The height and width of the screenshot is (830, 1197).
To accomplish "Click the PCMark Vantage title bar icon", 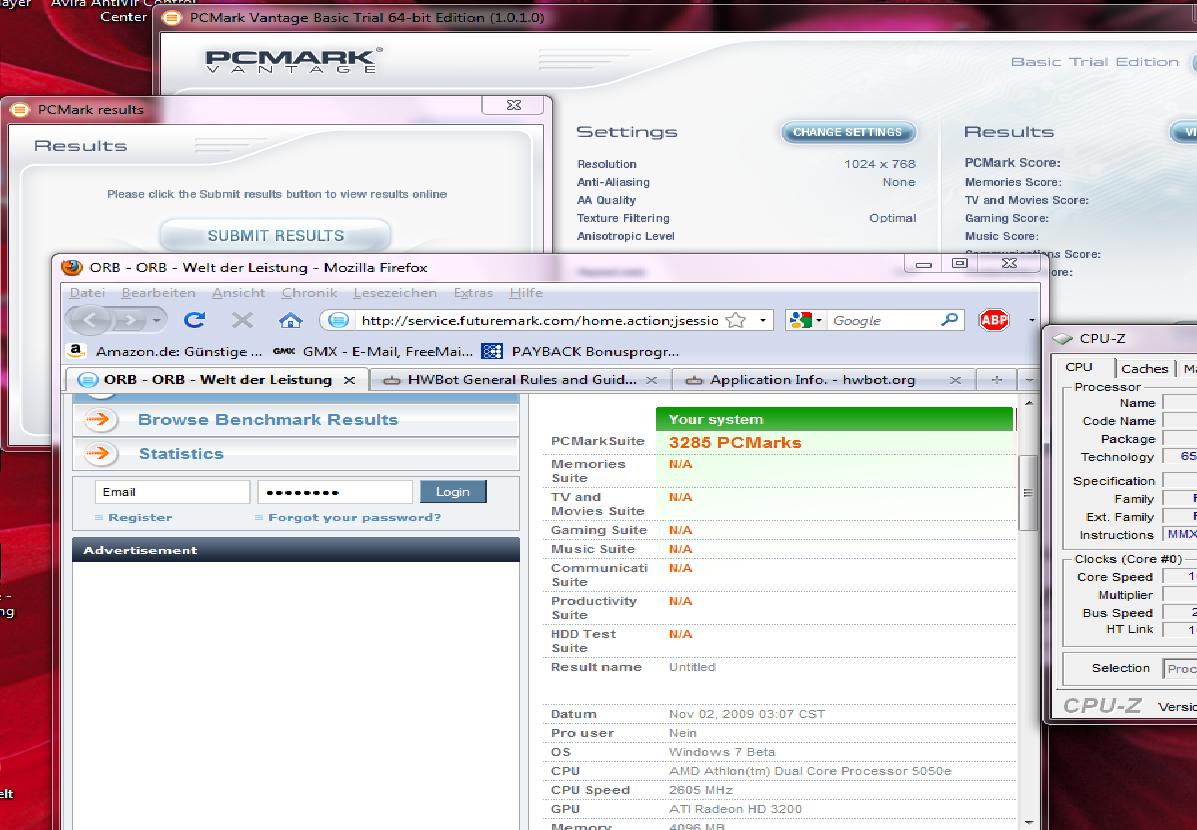I will [x=173, y=18].
